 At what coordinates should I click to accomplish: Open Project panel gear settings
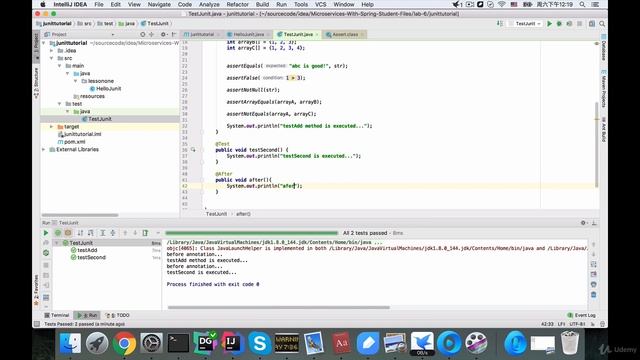click(x=163, y=35)
